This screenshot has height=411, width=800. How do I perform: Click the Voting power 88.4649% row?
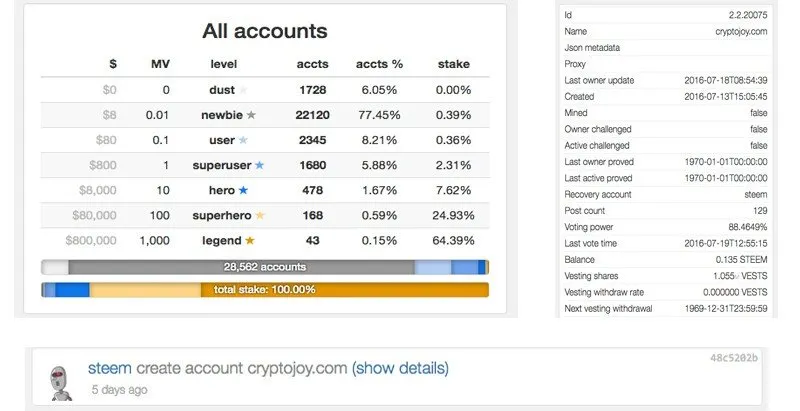click(666, 227)
